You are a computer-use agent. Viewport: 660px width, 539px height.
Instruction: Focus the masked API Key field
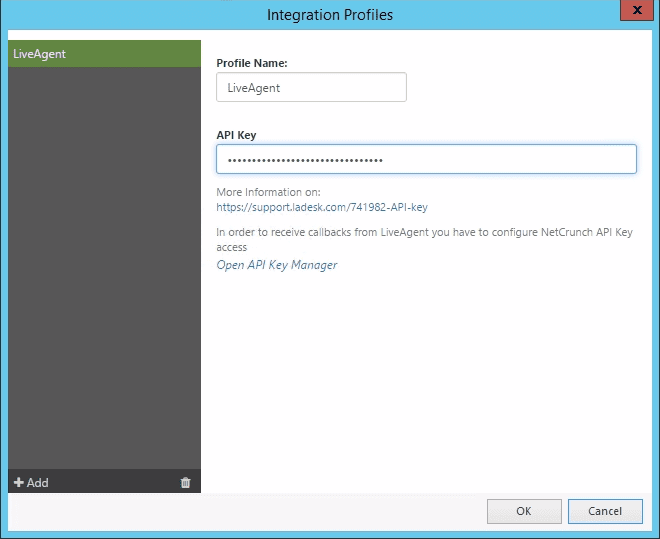pos(426,160)
